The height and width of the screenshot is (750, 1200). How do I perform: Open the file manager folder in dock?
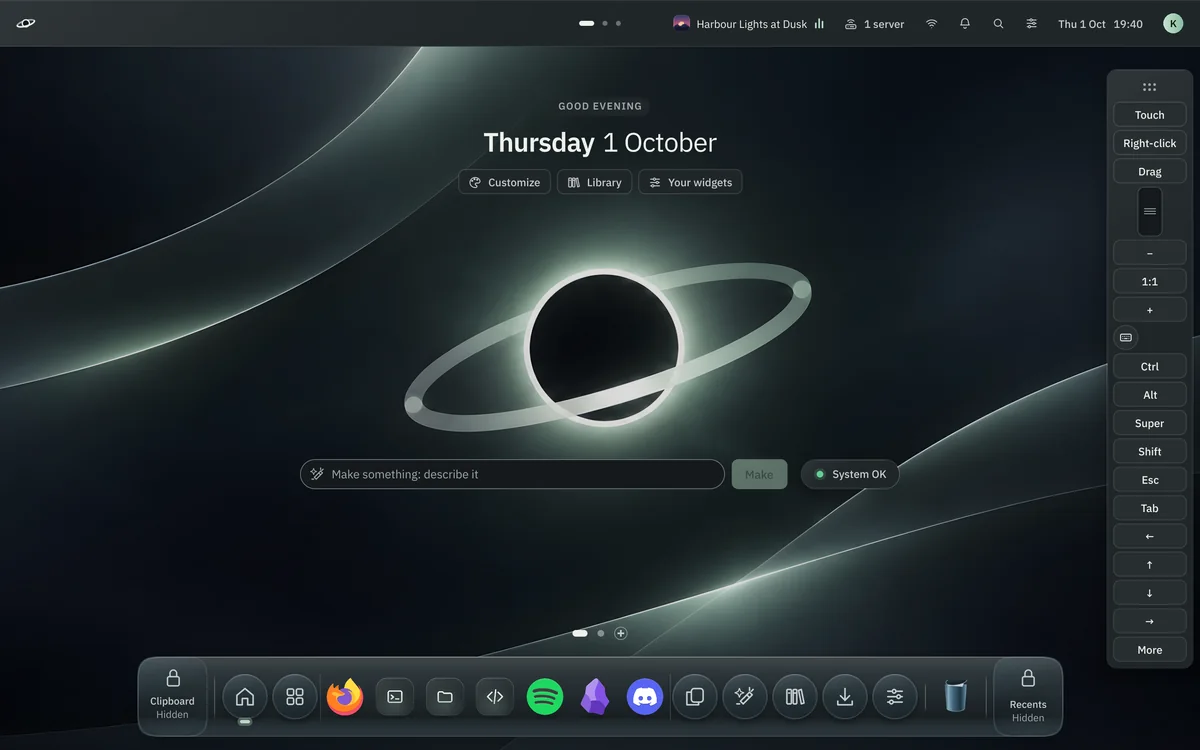(x=445, y=697)
